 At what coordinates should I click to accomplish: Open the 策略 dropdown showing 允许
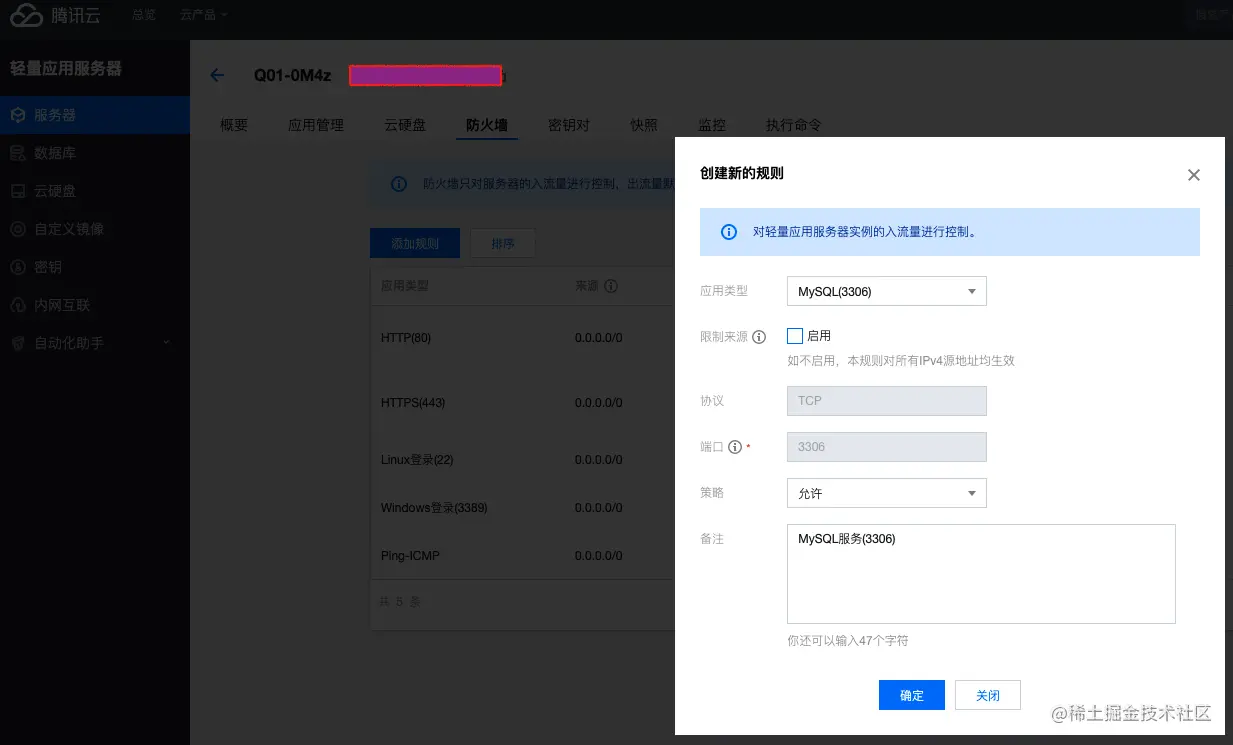click(886, 493)
